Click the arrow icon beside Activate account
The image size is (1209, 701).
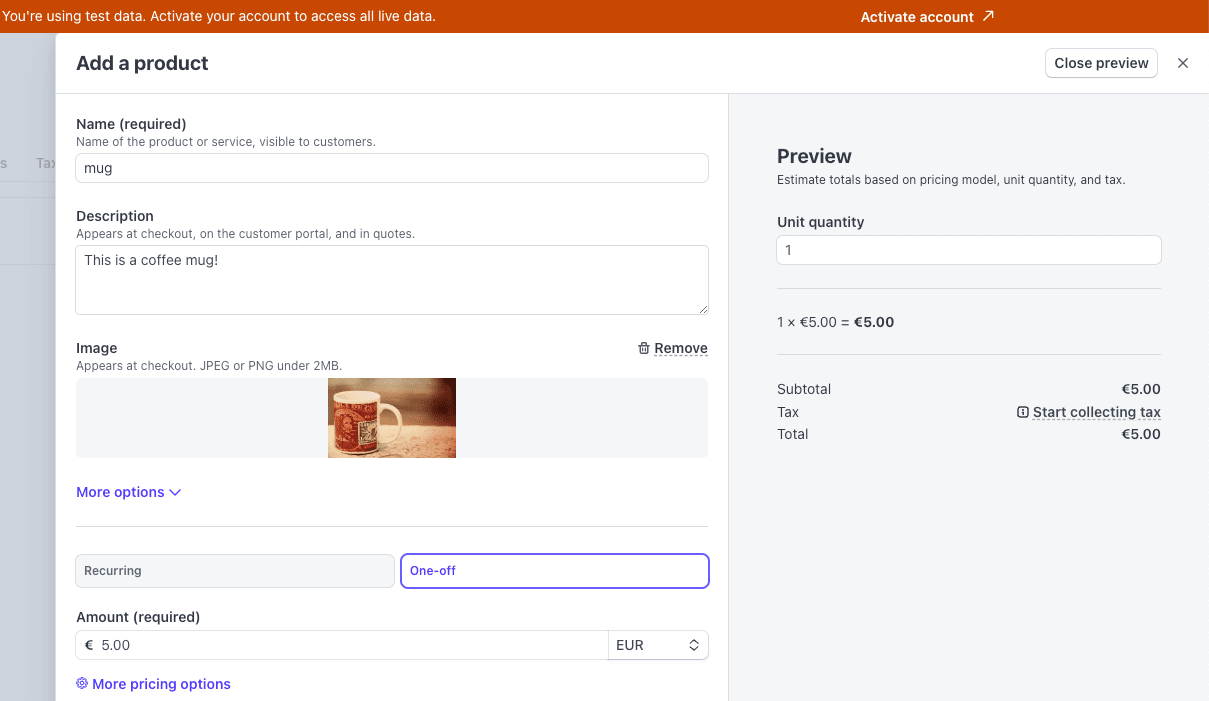(988, 16)
